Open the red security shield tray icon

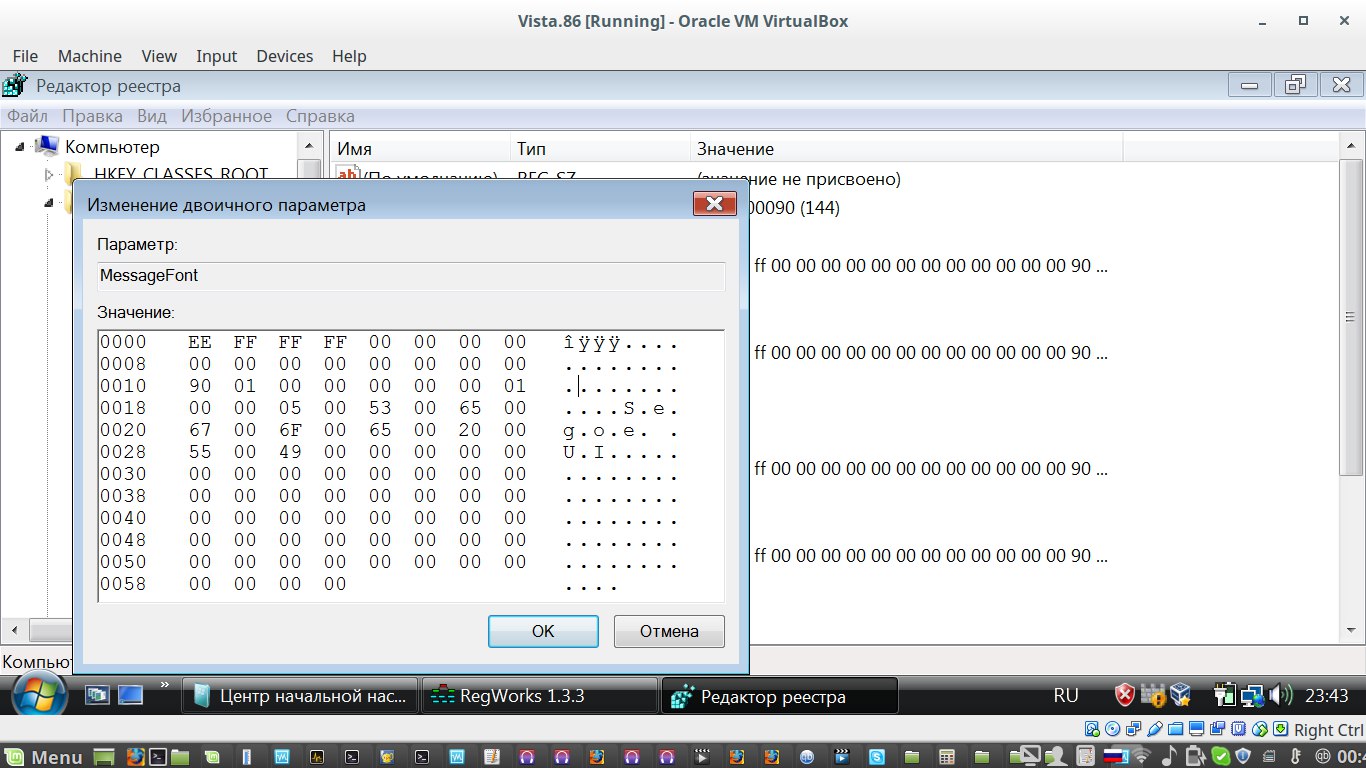click(x=1125, y=695)
